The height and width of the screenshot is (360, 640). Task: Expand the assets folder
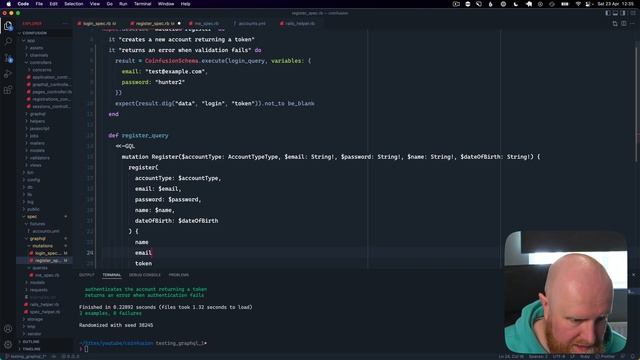click(x=36, y=48)
